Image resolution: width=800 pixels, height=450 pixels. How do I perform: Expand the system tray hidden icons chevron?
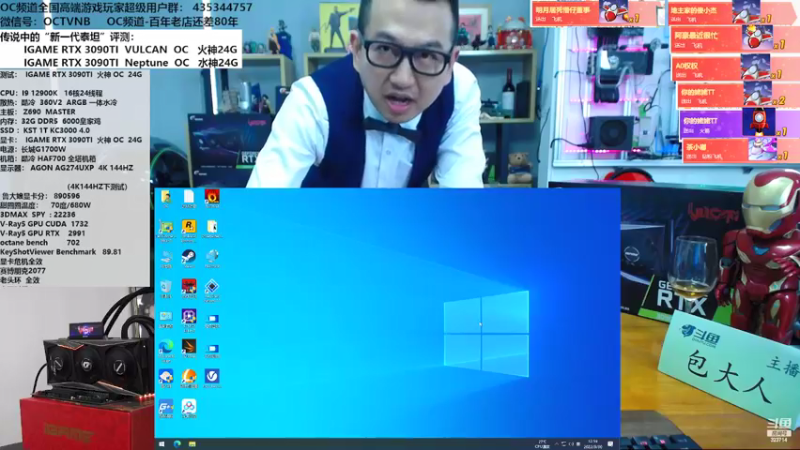coord(557,444)
